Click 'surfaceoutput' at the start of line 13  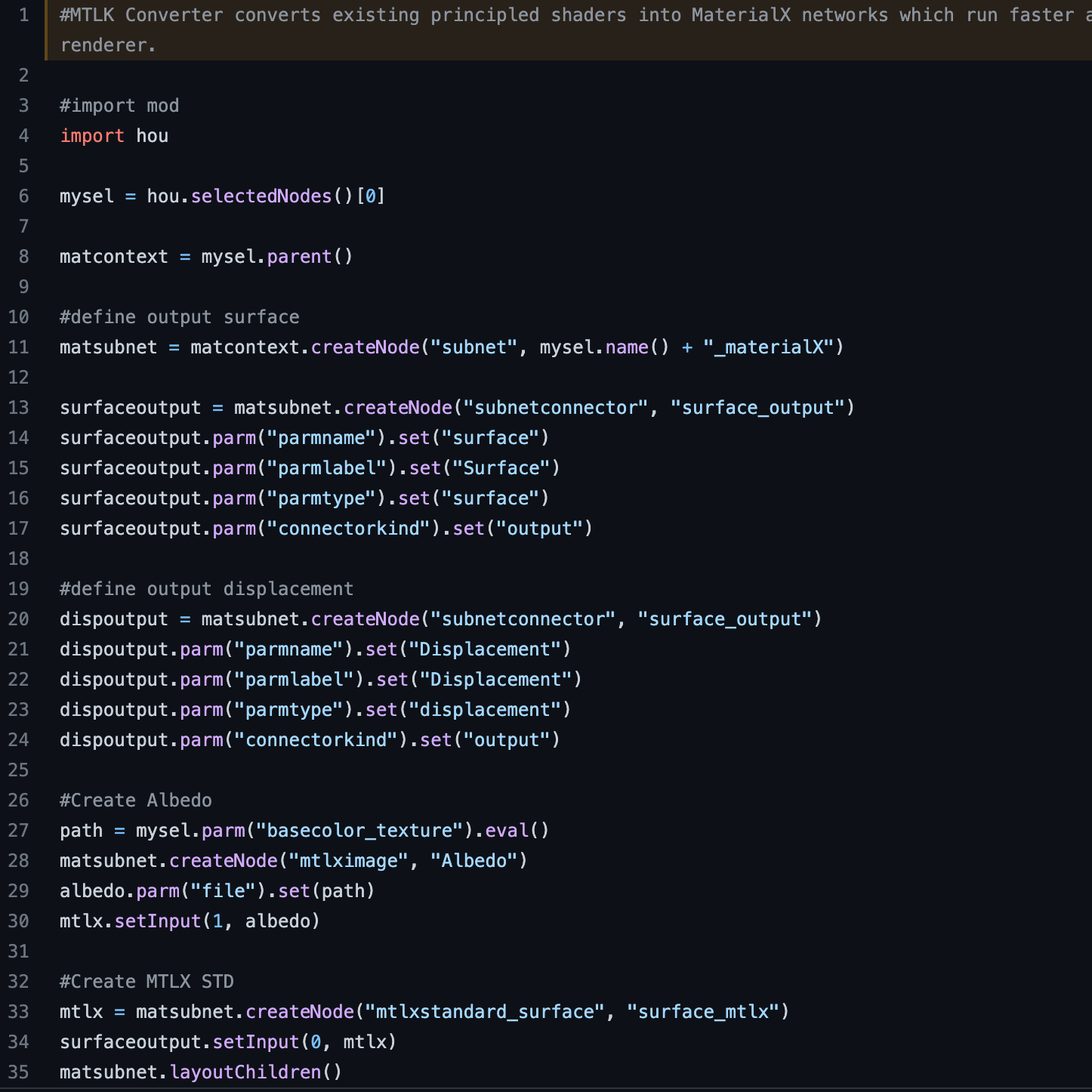coord(131,408)
